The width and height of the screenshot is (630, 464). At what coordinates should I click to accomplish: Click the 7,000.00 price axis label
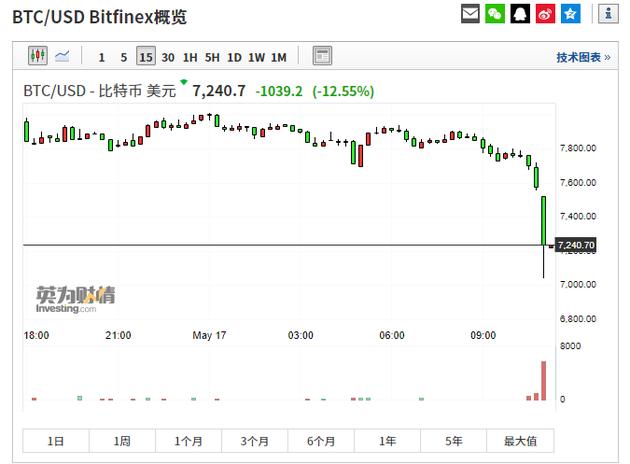(x=578, y=284)
